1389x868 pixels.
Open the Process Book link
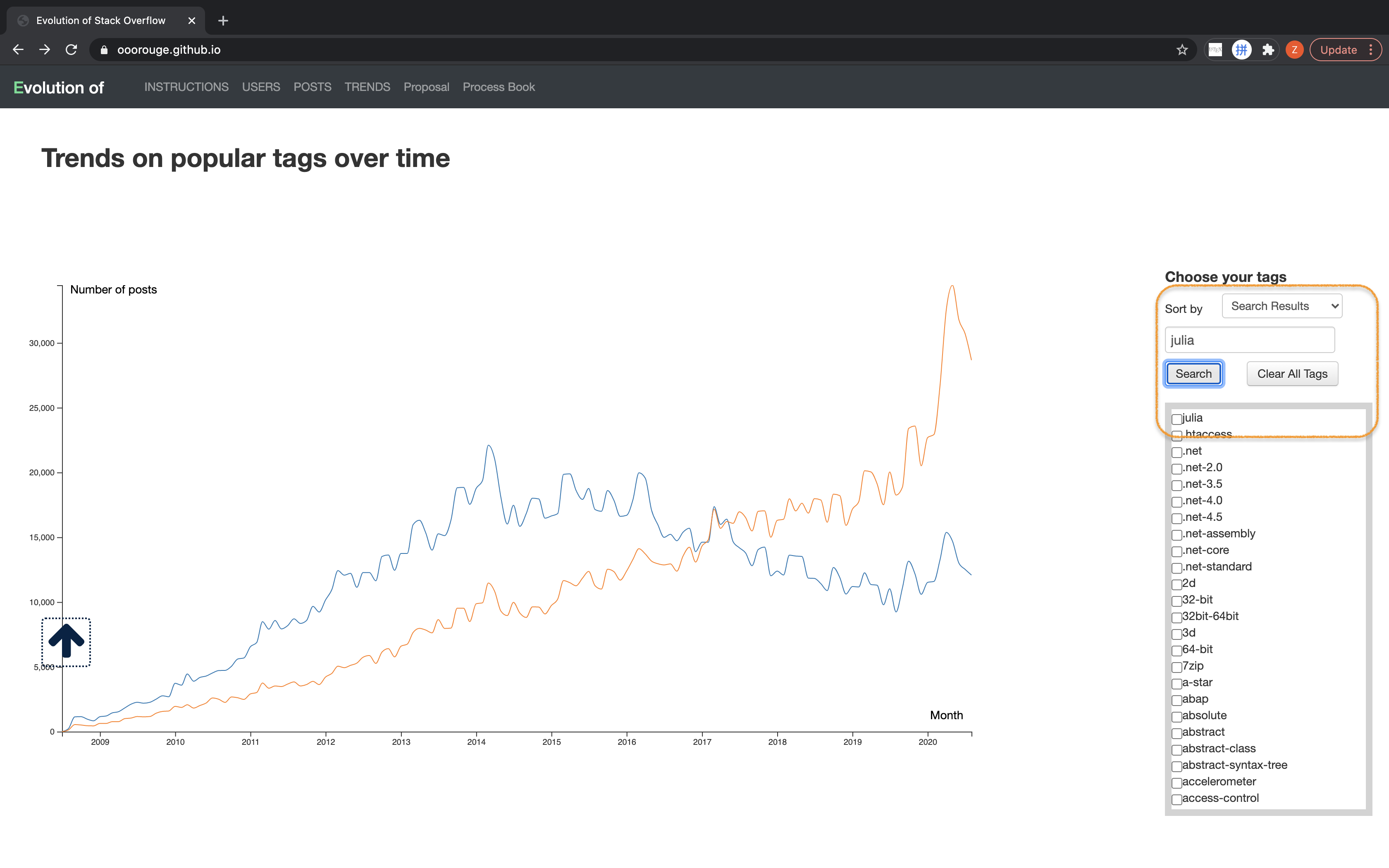click(x=499, y=87)
